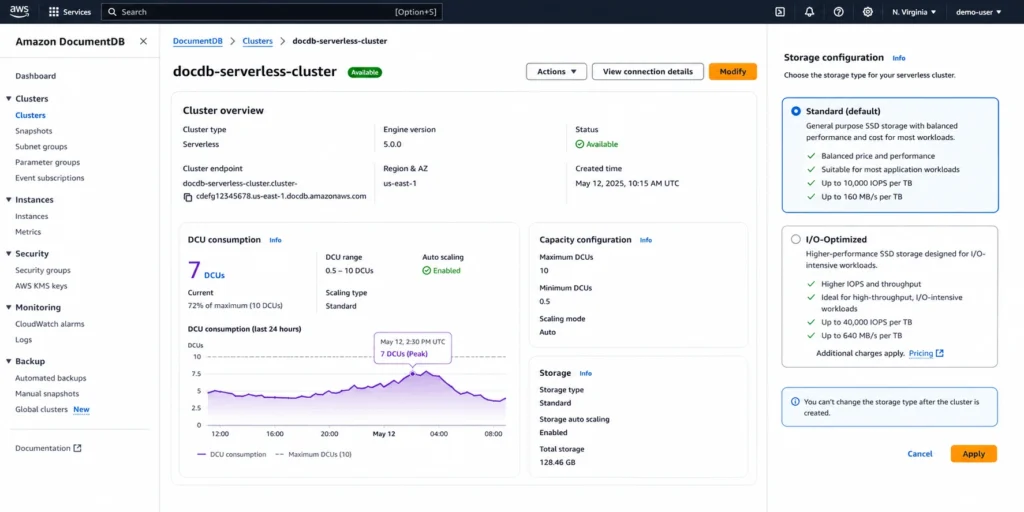Open Security groups in sidebar
Image resolution: width=1024 pixels, height=512 pixels.
pos(42,270)
